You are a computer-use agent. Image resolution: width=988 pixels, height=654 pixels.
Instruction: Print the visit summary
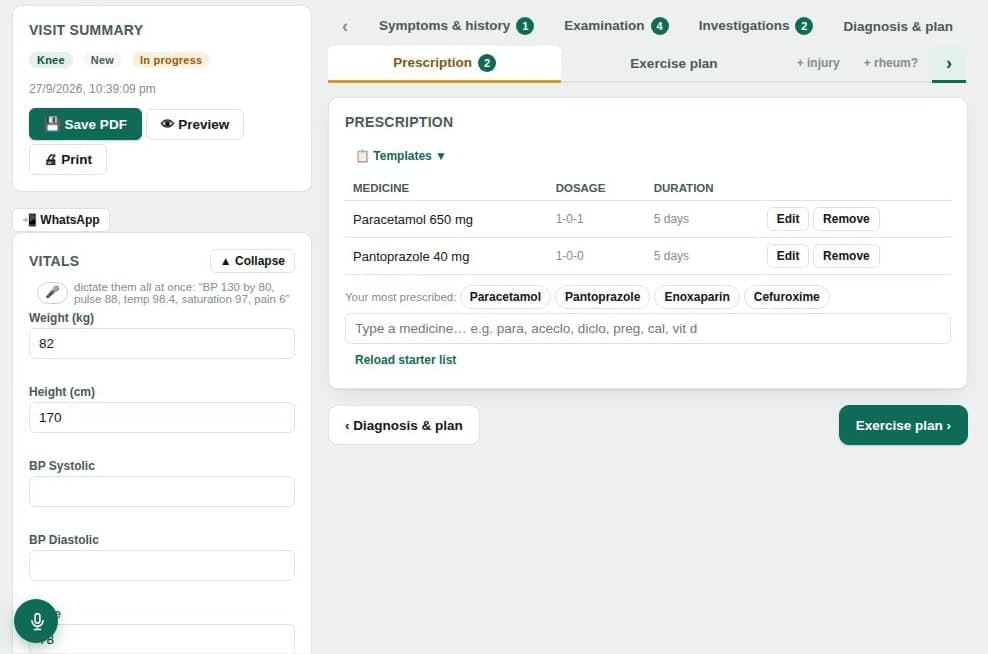pyautogui.click(x=68, y=159)
